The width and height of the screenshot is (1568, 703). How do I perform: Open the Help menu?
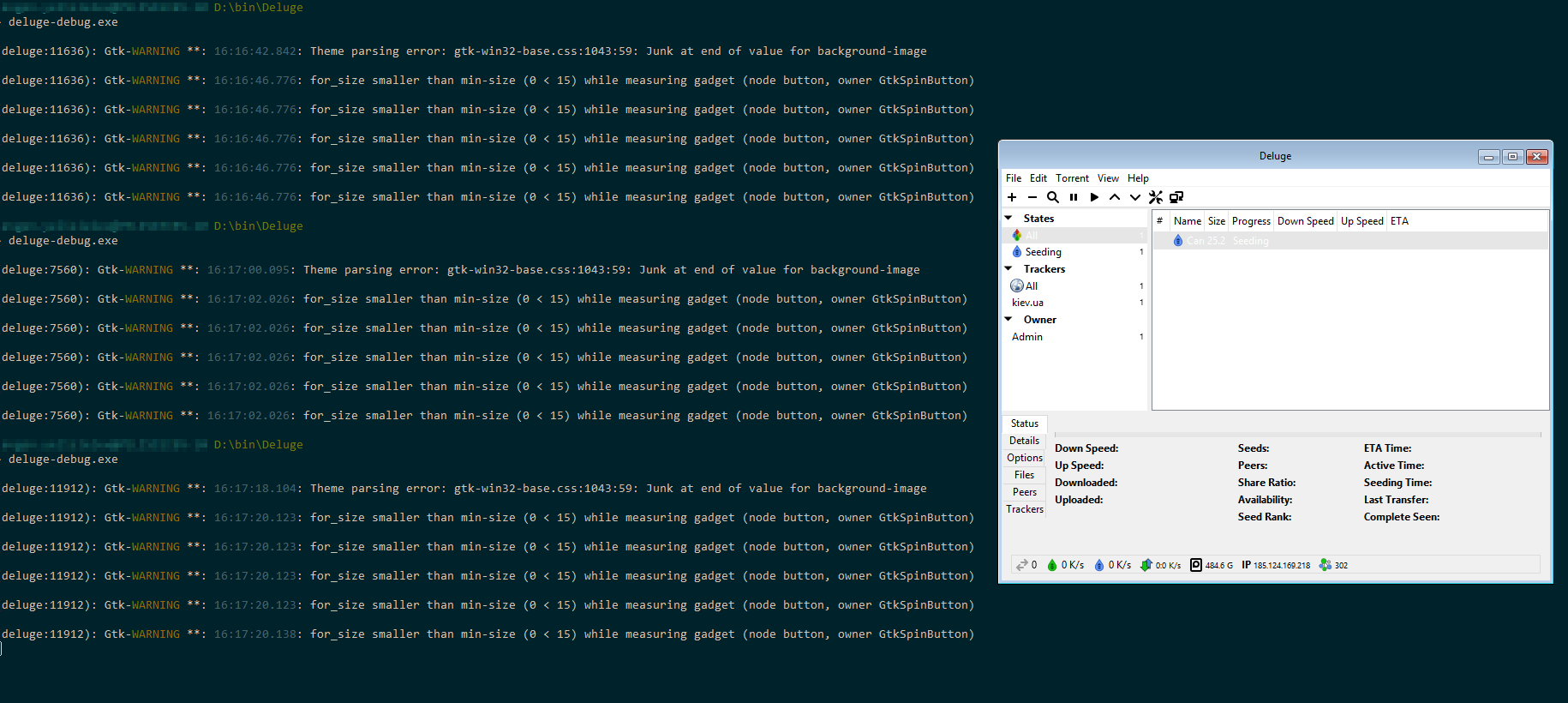[x=1138, y=178]
